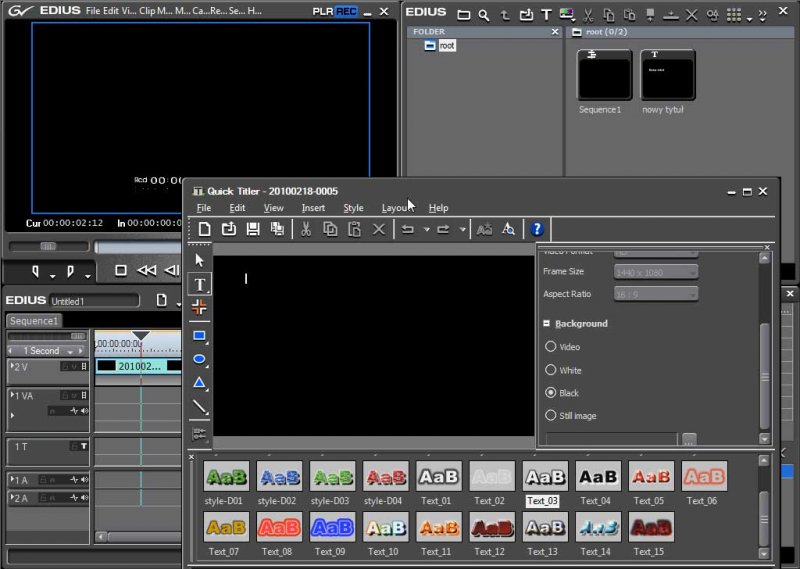Pick the Triangle shape tool
The width and height of the screenshot is (800, 569).
pyautogui.click(x=200, y=383)
